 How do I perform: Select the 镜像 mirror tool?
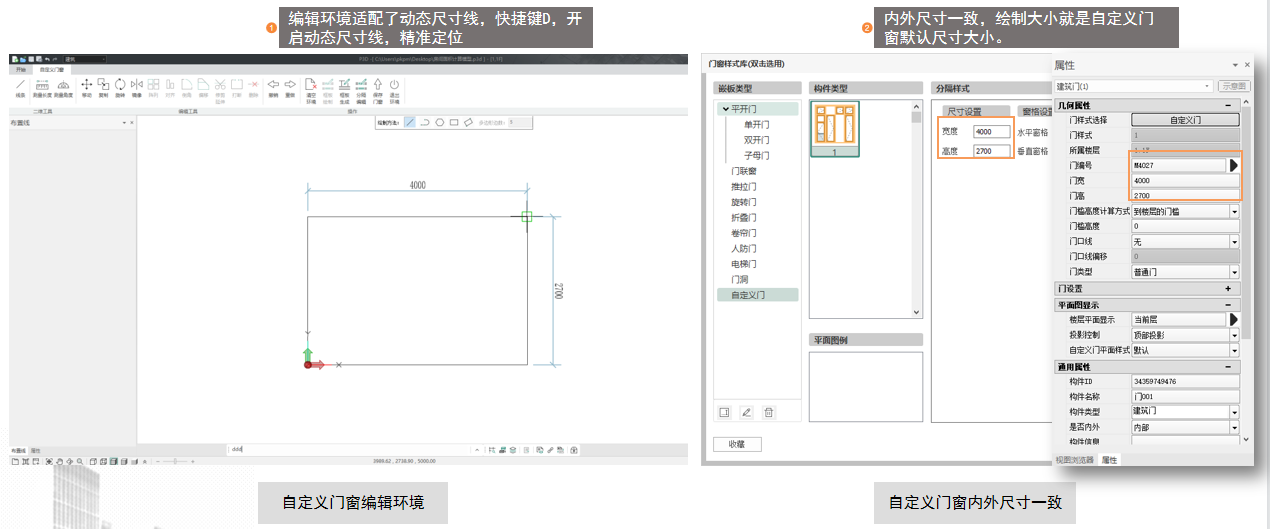click(x=137, y=88)
